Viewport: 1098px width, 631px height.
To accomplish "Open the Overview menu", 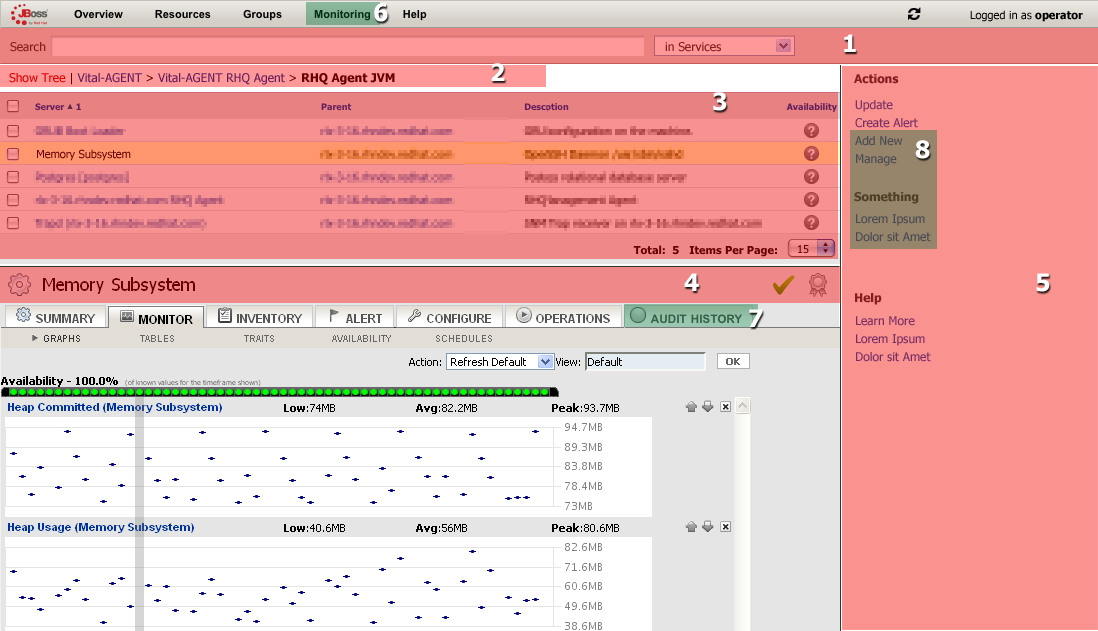I will (98, 14).
